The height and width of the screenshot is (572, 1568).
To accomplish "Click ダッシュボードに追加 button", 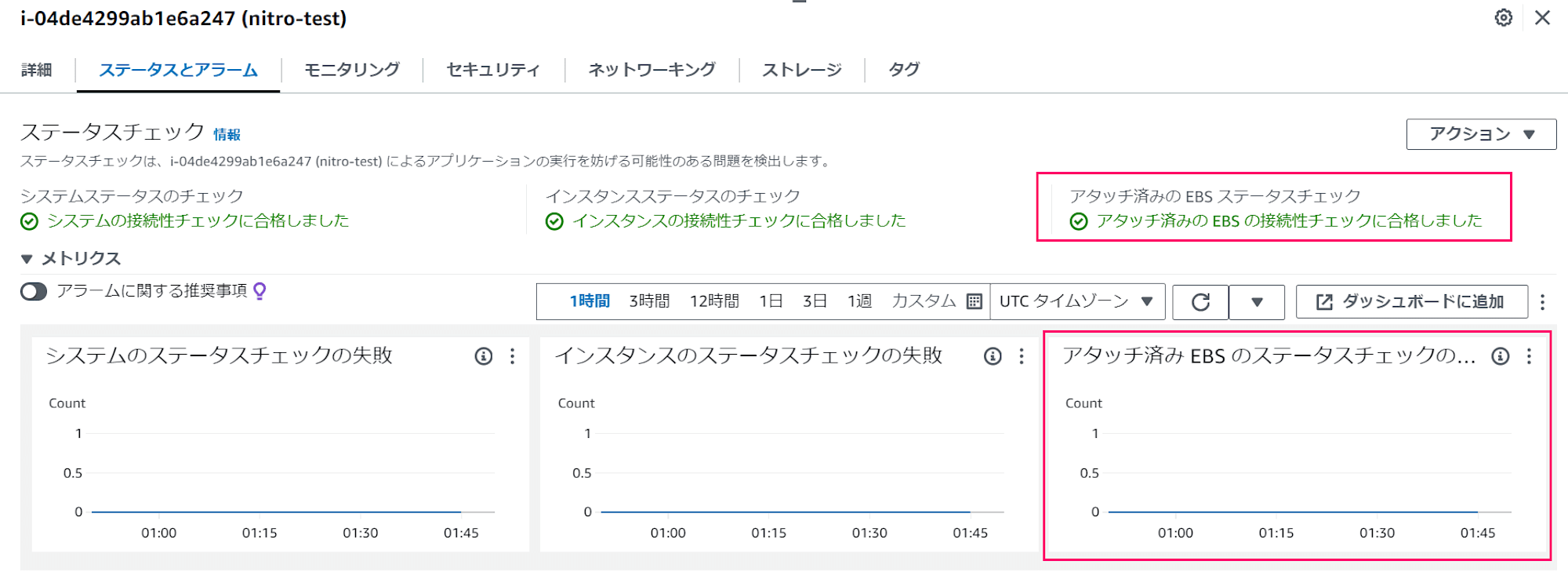I will 1411,302.
